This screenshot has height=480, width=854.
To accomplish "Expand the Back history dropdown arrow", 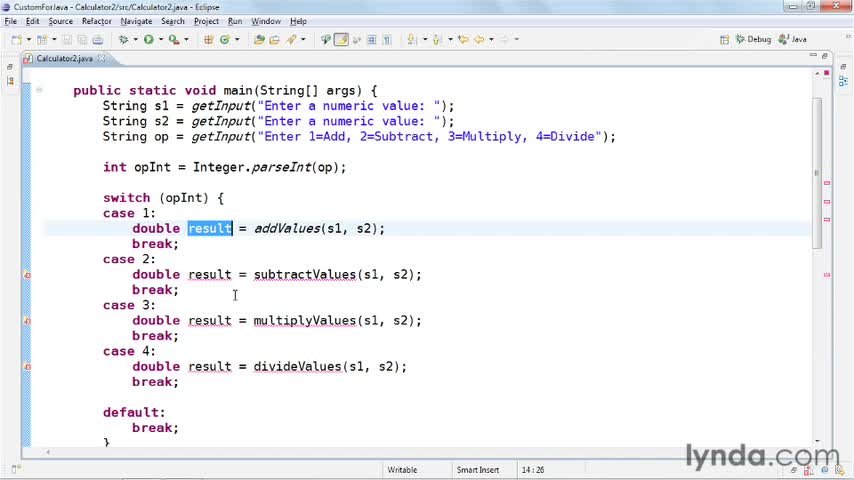I will (491, 40).
